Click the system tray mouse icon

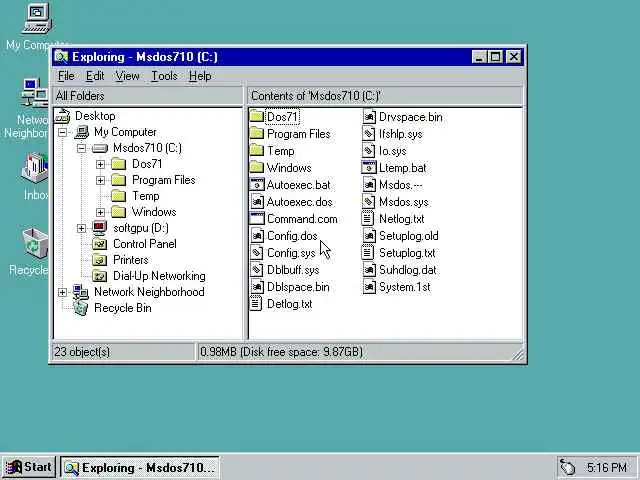(567, 467)
